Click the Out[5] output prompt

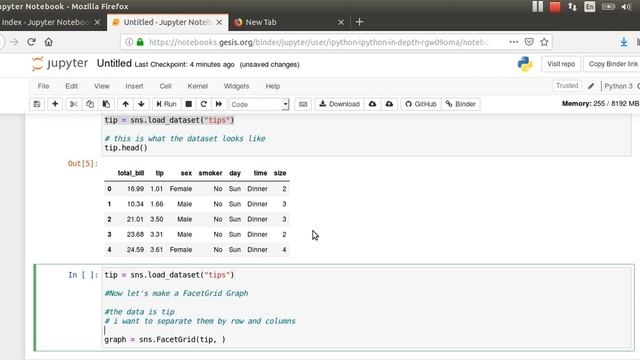tap(83, 164)
